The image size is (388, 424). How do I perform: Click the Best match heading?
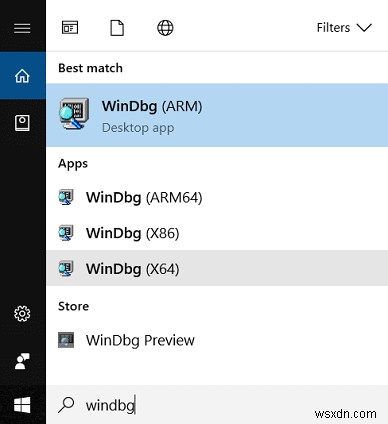pos(90,68)
